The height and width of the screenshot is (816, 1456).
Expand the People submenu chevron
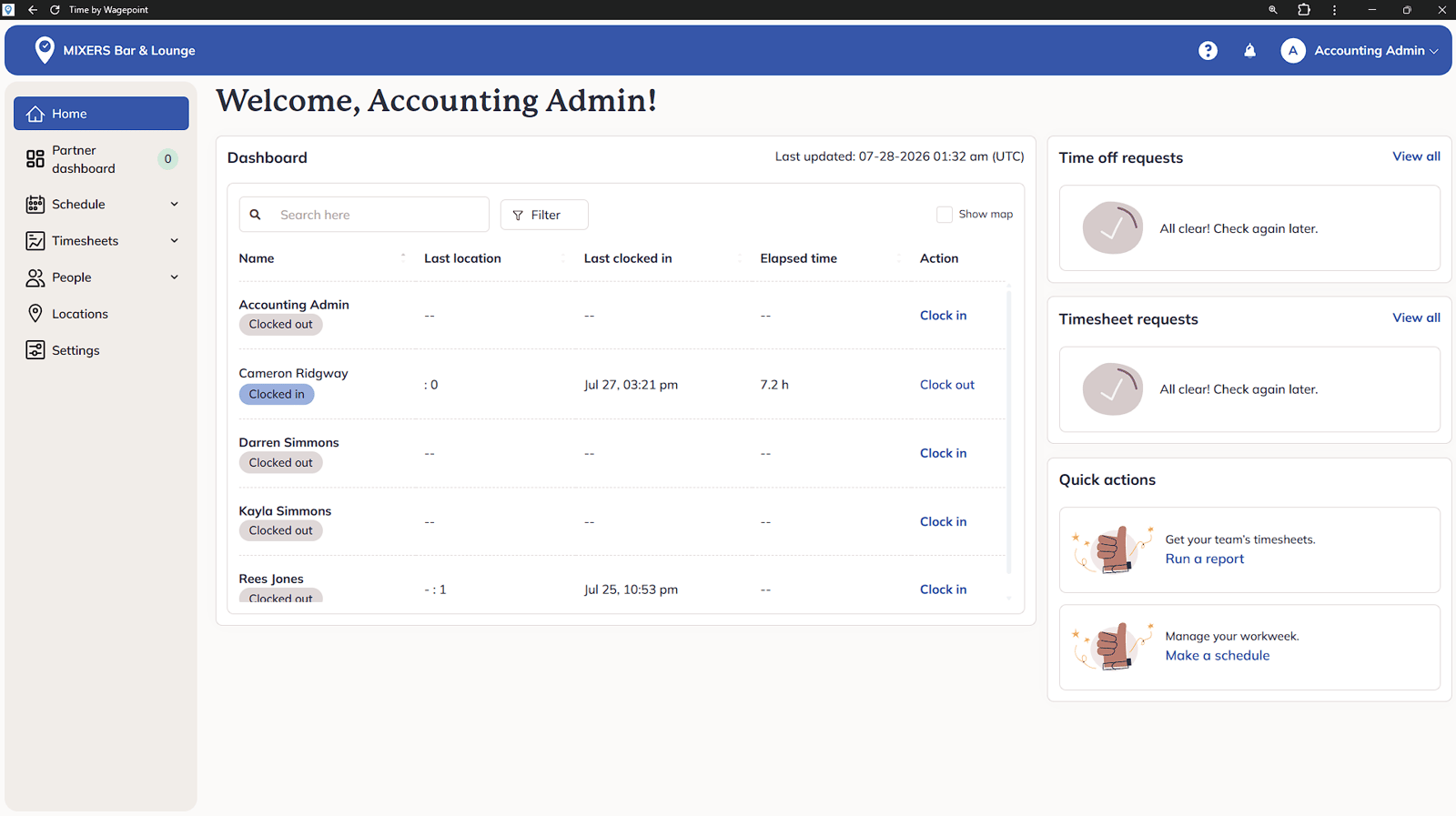click(175, 277)
